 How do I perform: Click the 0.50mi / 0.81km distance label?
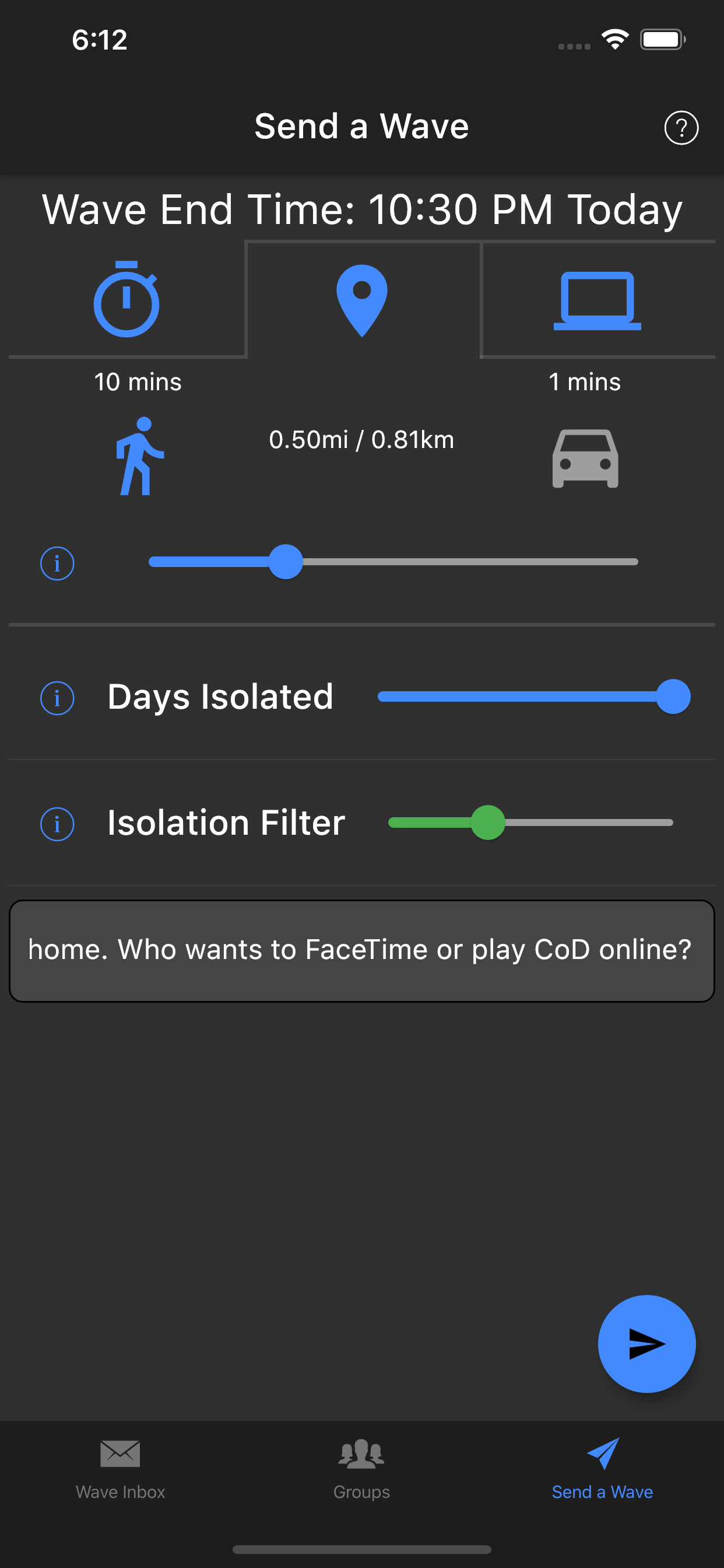click(x=361, y=439)
